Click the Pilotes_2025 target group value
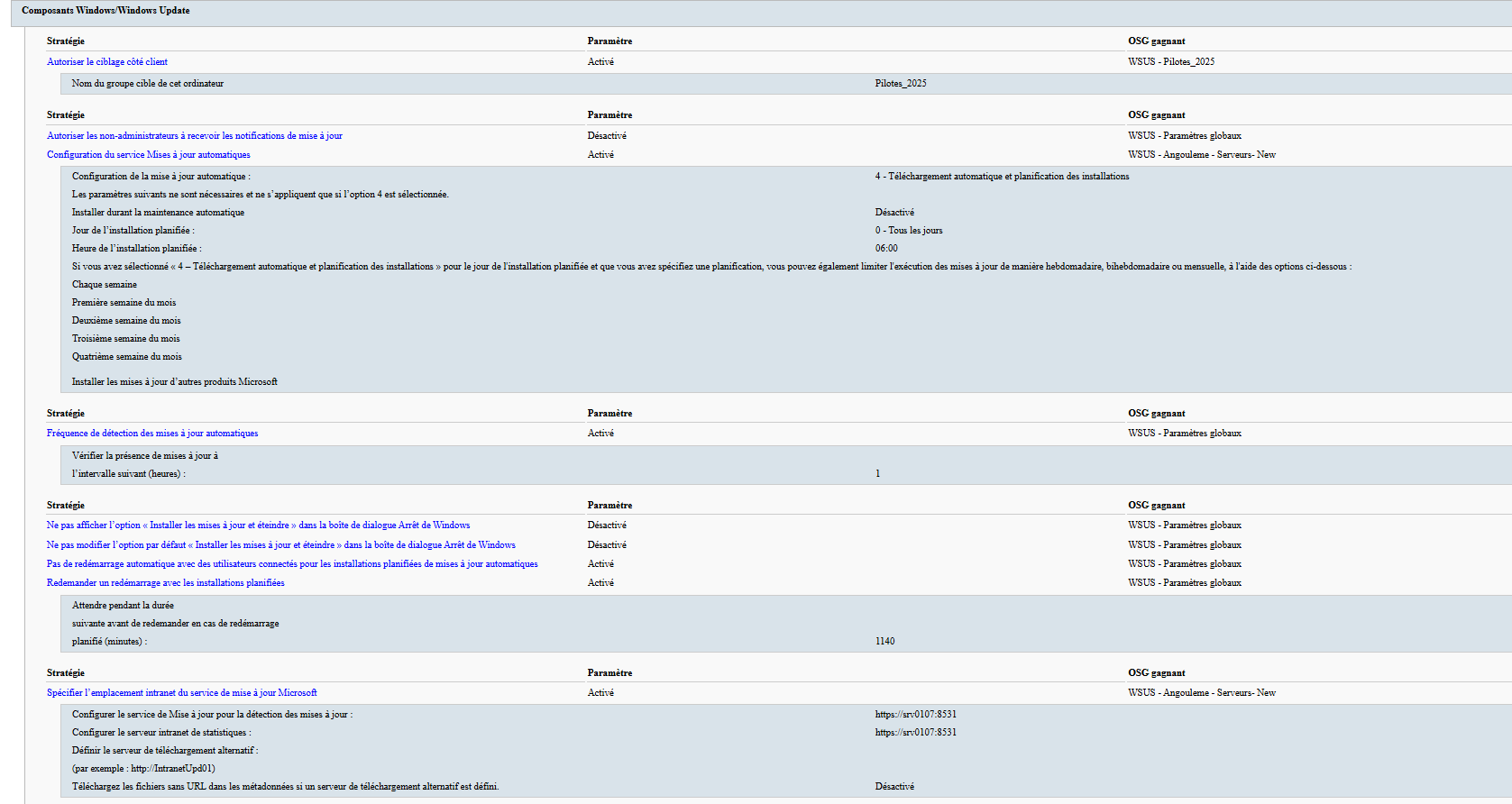This screenshot has height=804, width=1512. (x=901, y=84)
